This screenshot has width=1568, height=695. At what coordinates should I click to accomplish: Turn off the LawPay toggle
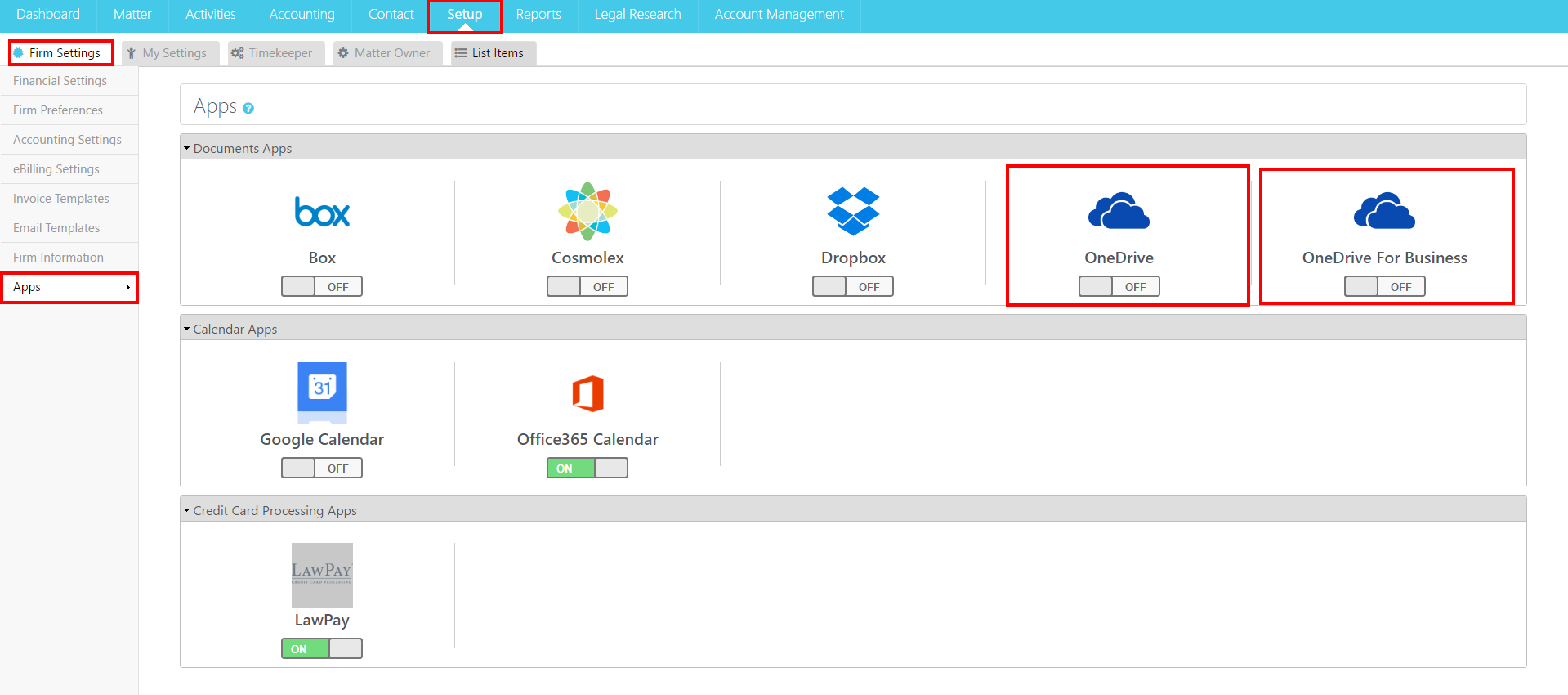pyautogui.click(x=322, y=648)
